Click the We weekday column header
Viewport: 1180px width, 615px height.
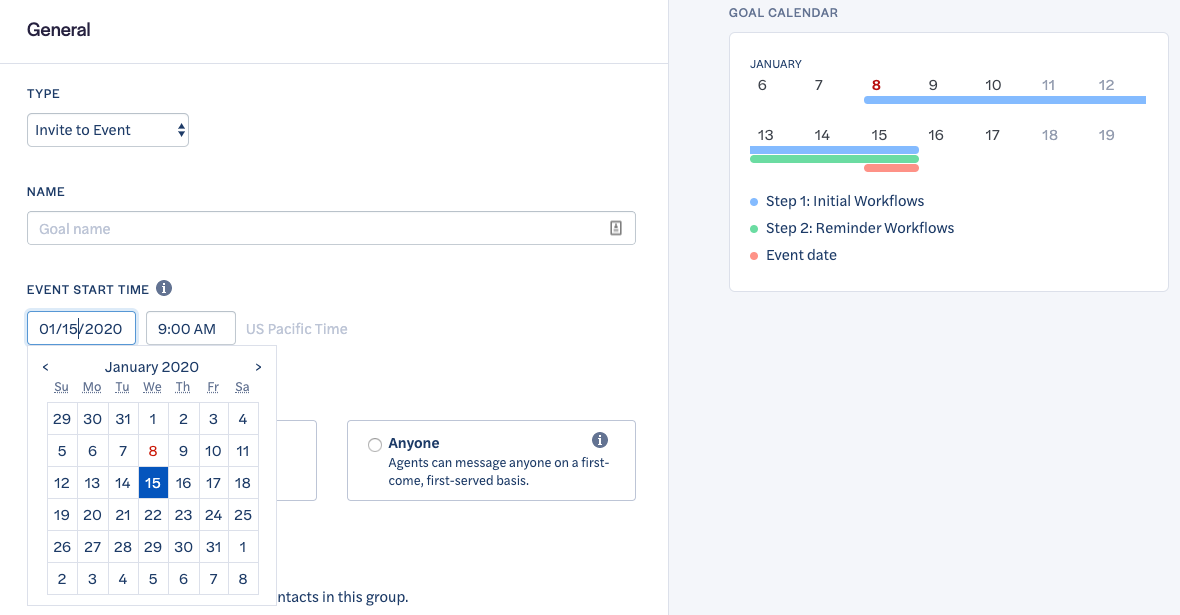tap(153, 387)
